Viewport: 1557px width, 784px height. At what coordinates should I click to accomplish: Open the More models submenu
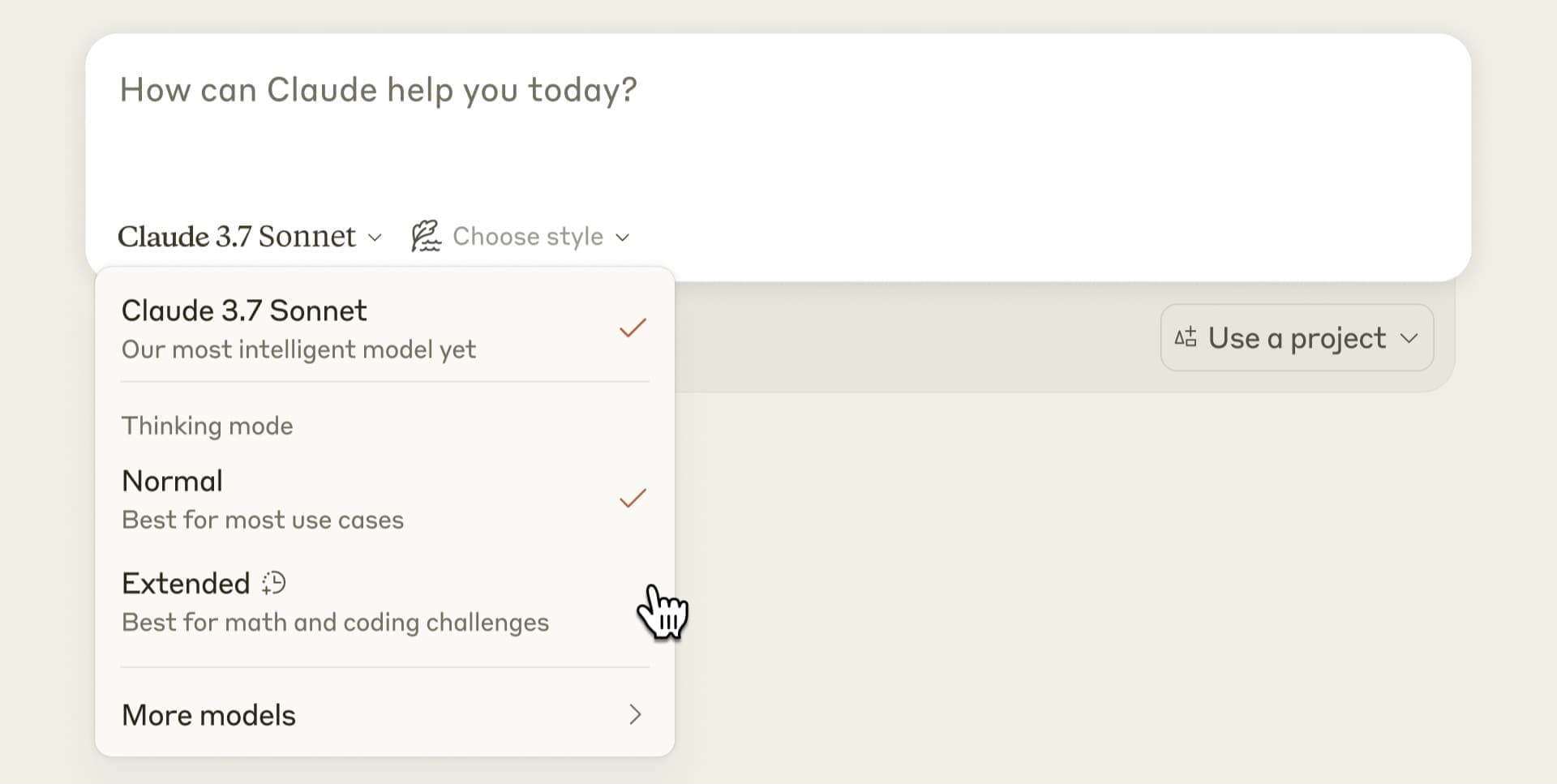(x=209, y=715)
